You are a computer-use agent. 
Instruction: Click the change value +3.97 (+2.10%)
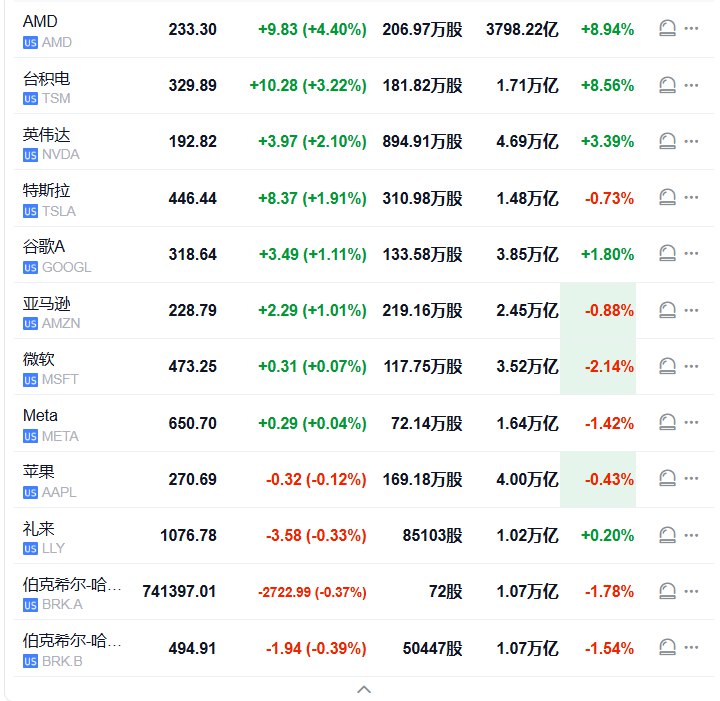(x=312, y=141)
